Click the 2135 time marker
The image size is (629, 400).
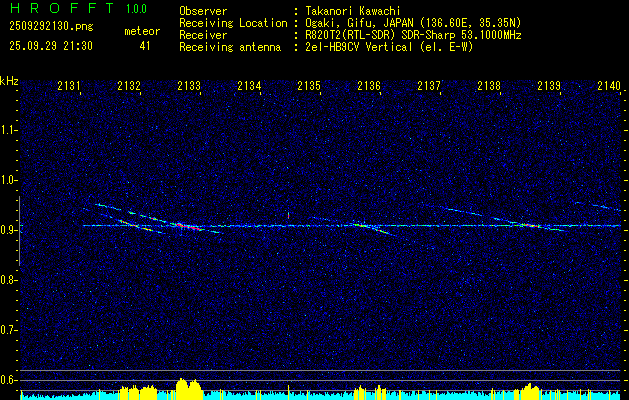309,87
